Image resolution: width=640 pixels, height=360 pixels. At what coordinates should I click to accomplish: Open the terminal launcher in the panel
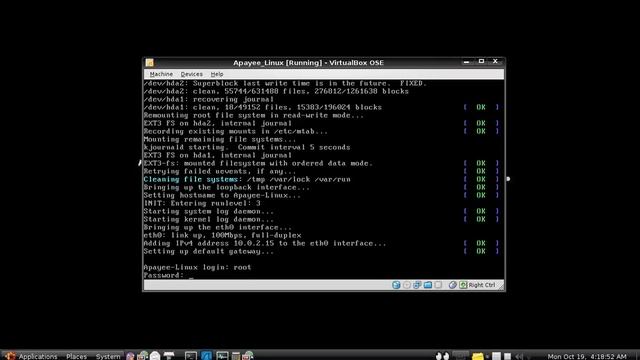click(191, 356)
